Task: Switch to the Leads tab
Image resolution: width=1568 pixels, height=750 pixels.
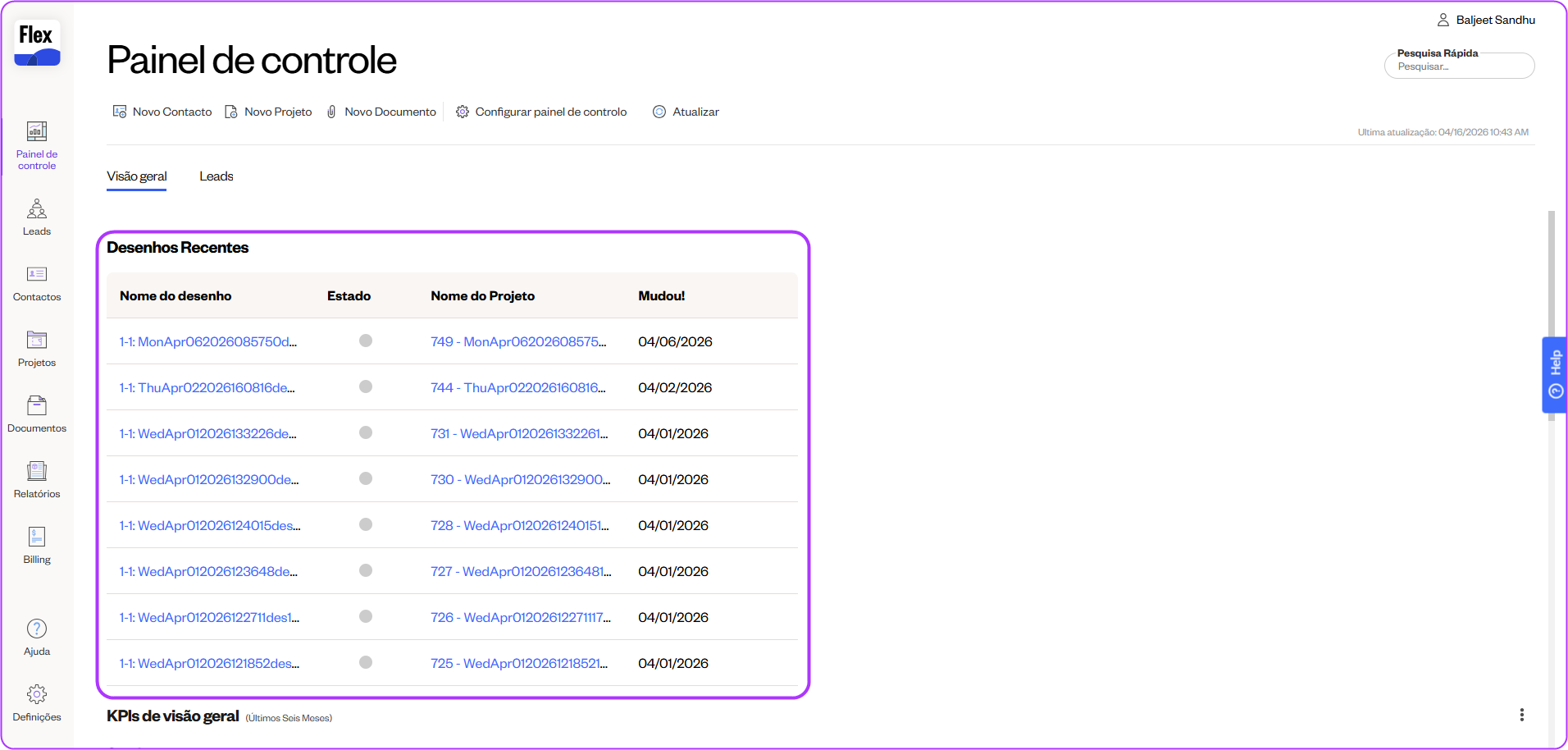Action: pos(217,176)
